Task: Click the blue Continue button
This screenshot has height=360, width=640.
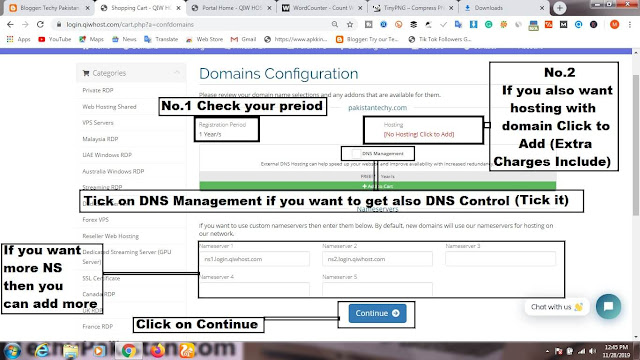Action: [377, 313]
